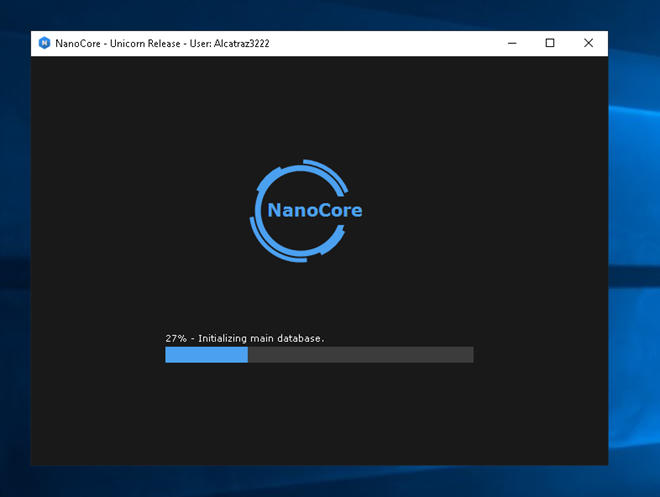Click the dark empty area above the logo

(x=320, y=100)
